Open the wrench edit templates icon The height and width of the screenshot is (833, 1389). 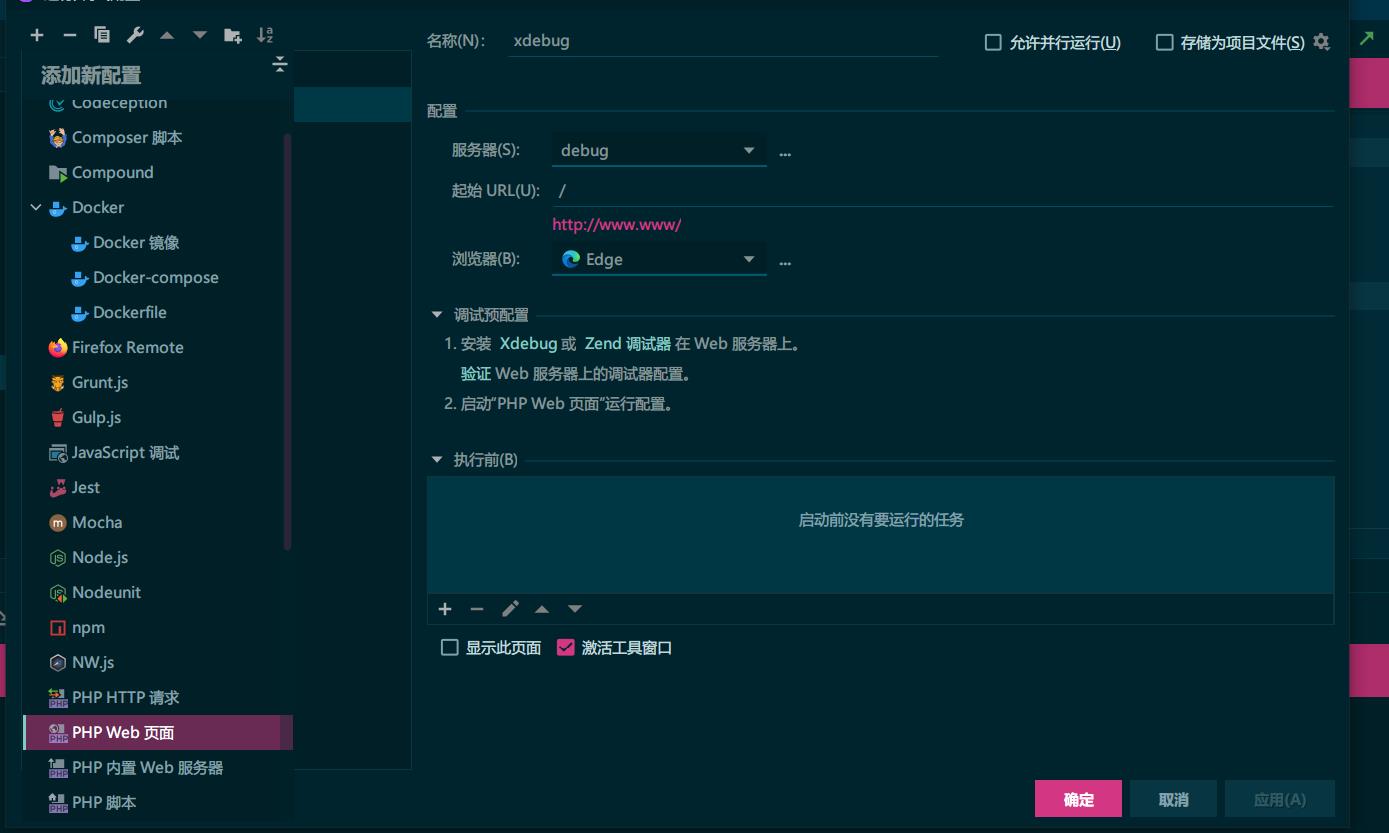[135, 35]
